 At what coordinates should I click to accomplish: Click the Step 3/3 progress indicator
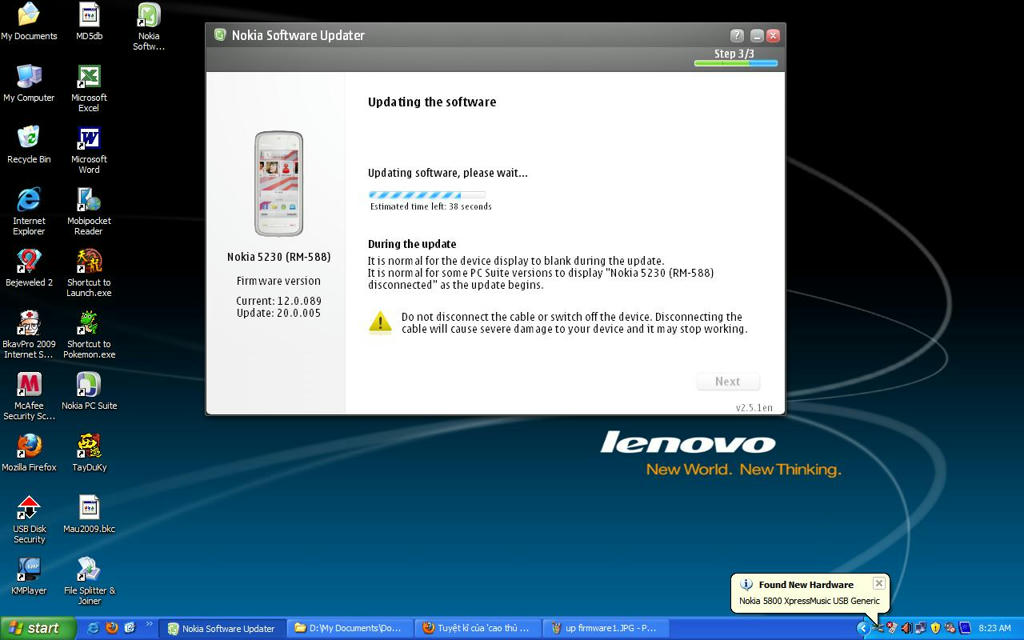pos(735,57)
